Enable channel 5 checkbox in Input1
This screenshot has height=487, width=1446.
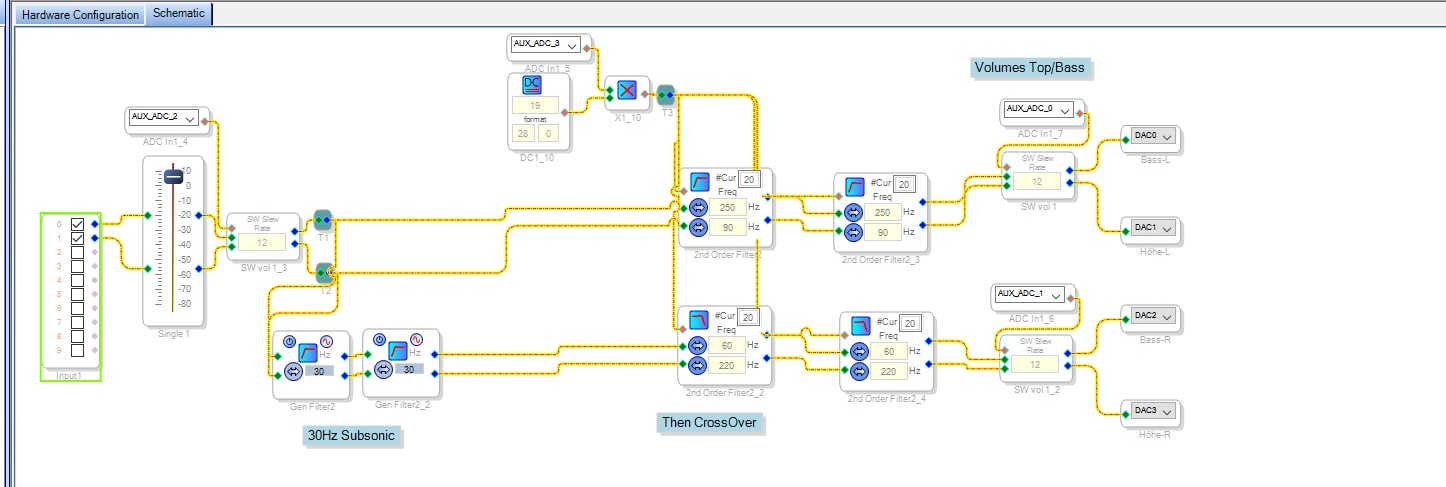77,294
